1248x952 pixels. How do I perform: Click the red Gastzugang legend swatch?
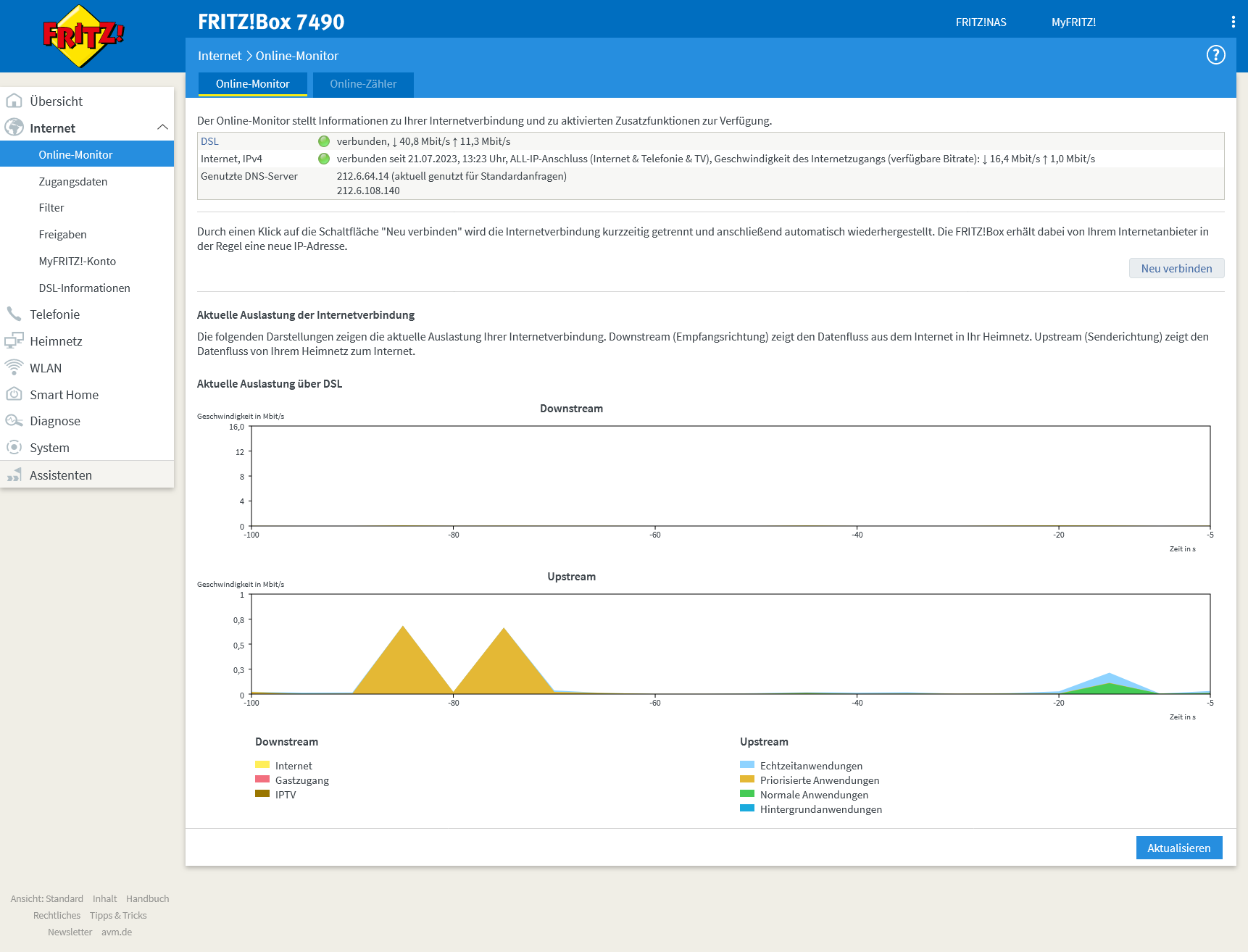pyautogui.click(x=262, y=779)
